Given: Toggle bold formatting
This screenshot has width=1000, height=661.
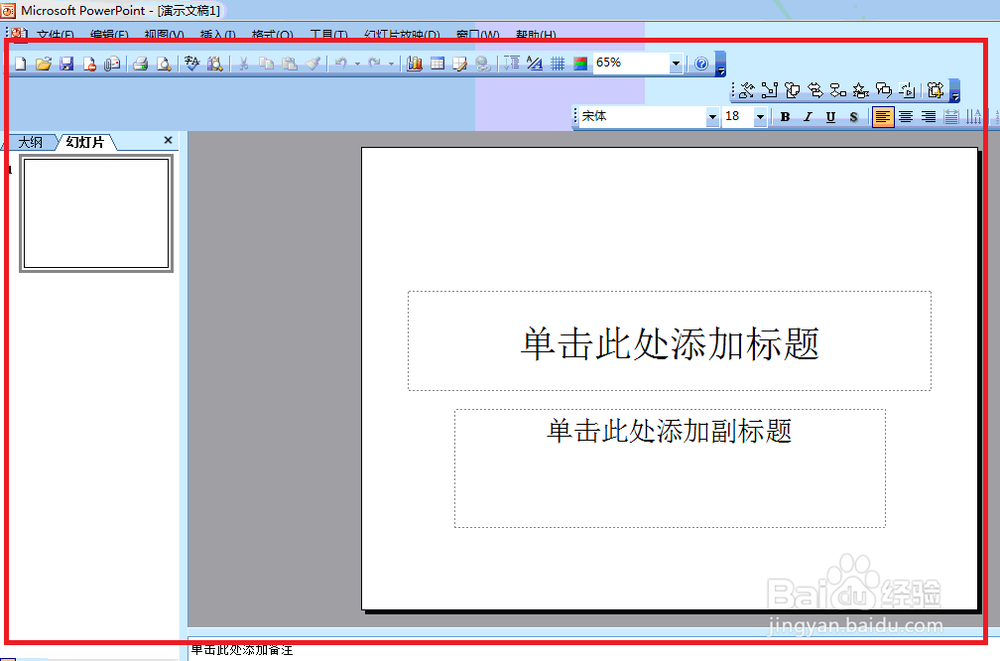Looking at the screenshot, I should point(785,117).
